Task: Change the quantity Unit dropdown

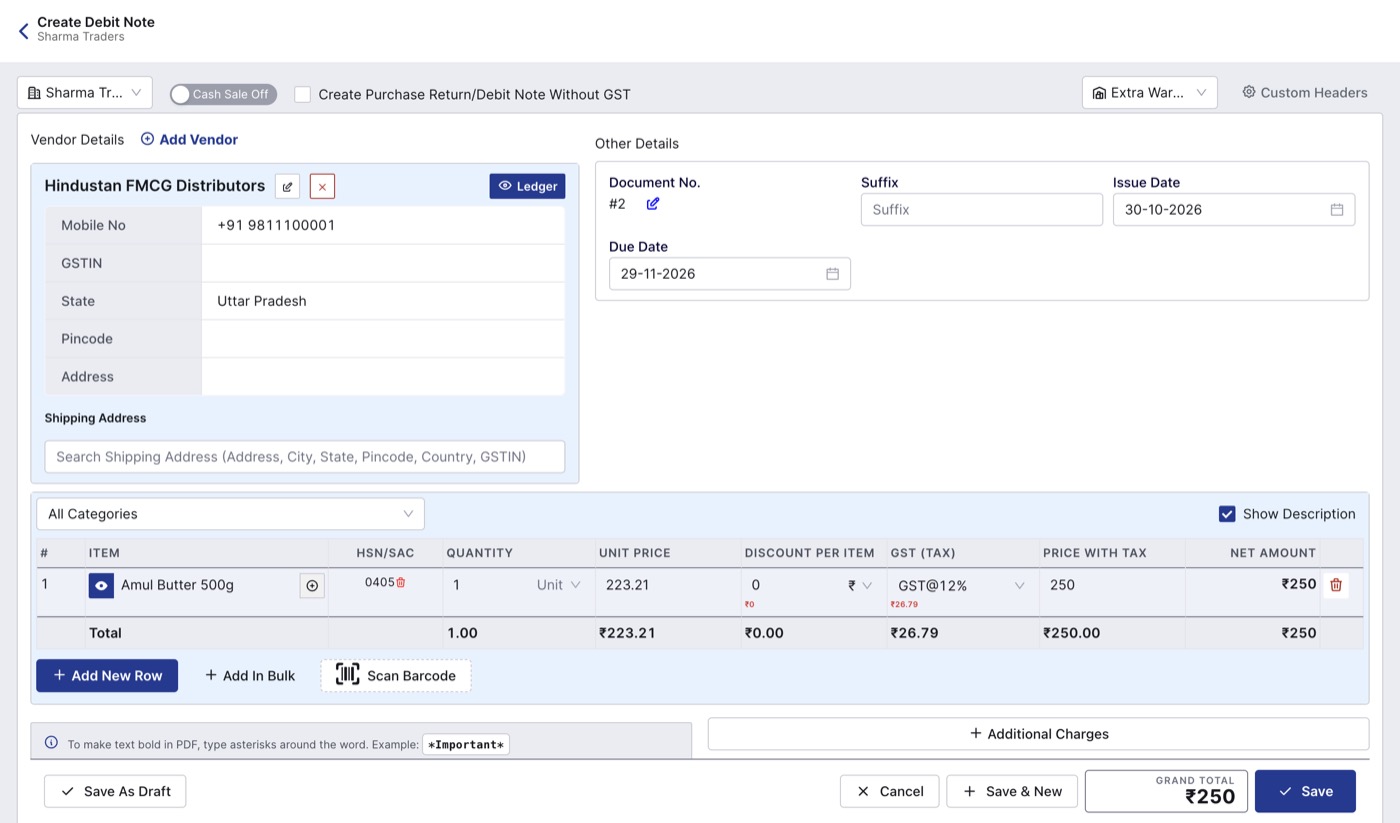Action: point(559,585)
